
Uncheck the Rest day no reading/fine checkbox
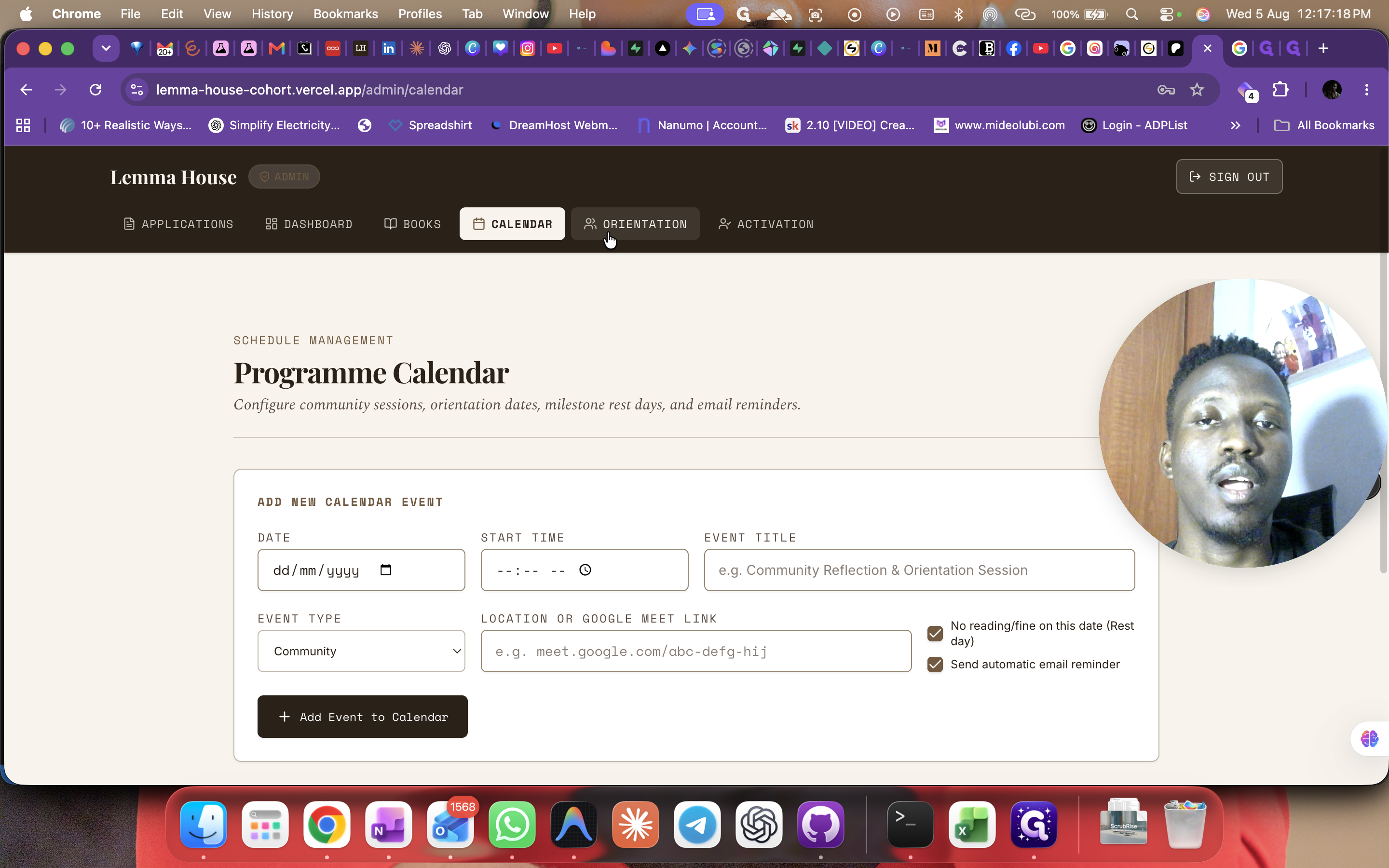(935, 633)
